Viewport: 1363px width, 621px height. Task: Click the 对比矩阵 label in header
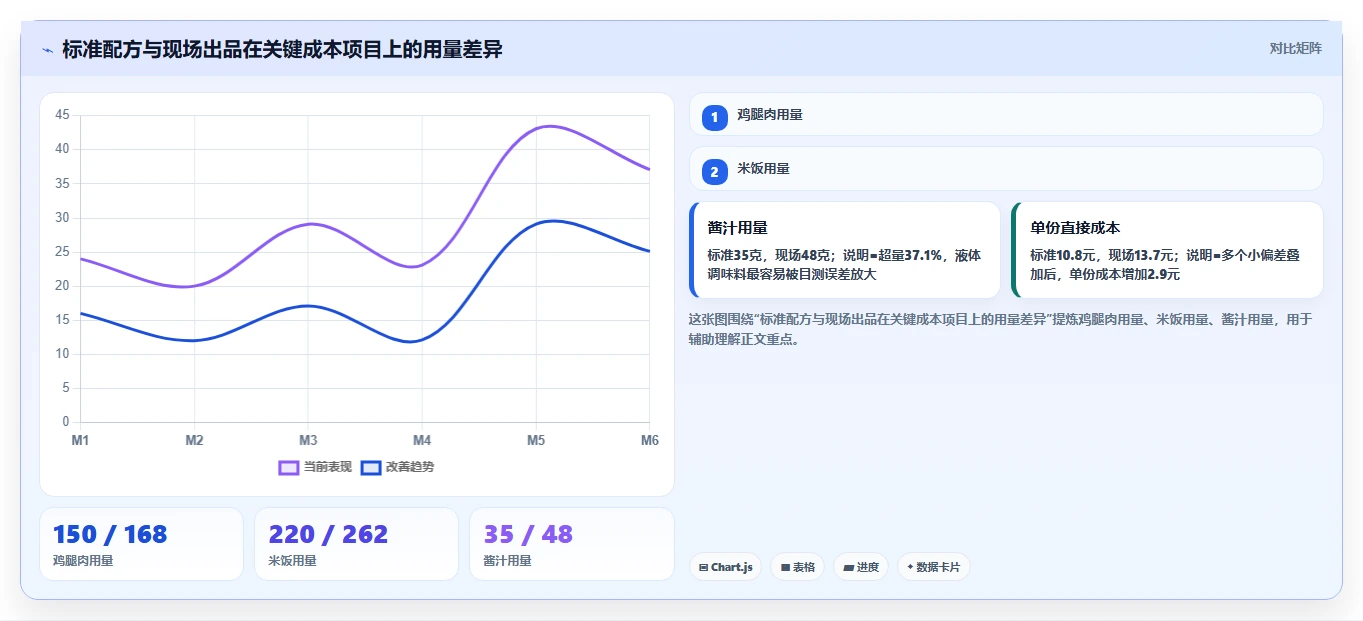coord(1295,48)
